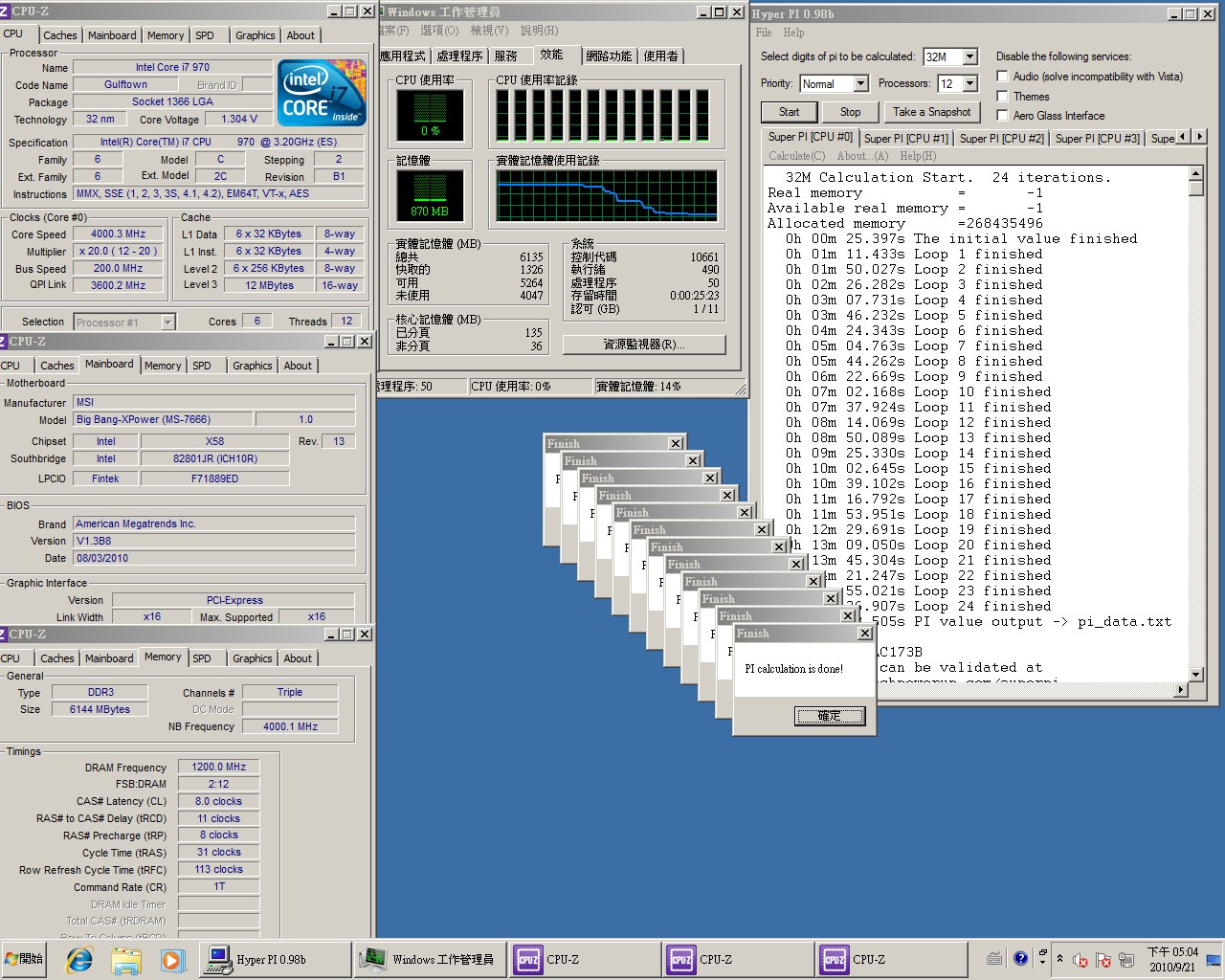The height and width of the screenshot is (980, 1225).
Task: Click the show desktop button at taskbar end
Action: [x=1214, y=959]
